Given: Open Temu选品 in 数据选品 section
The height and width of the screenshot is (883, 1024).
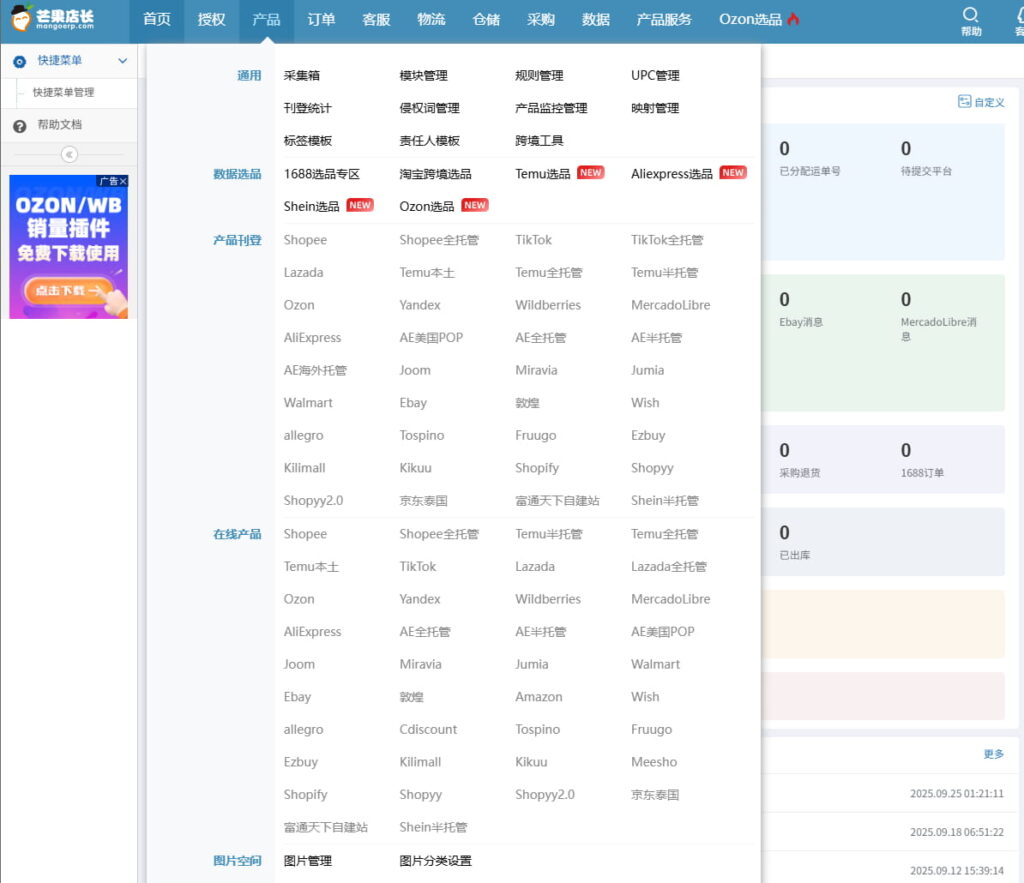Looking at the screenshot, I should (543, 174).
